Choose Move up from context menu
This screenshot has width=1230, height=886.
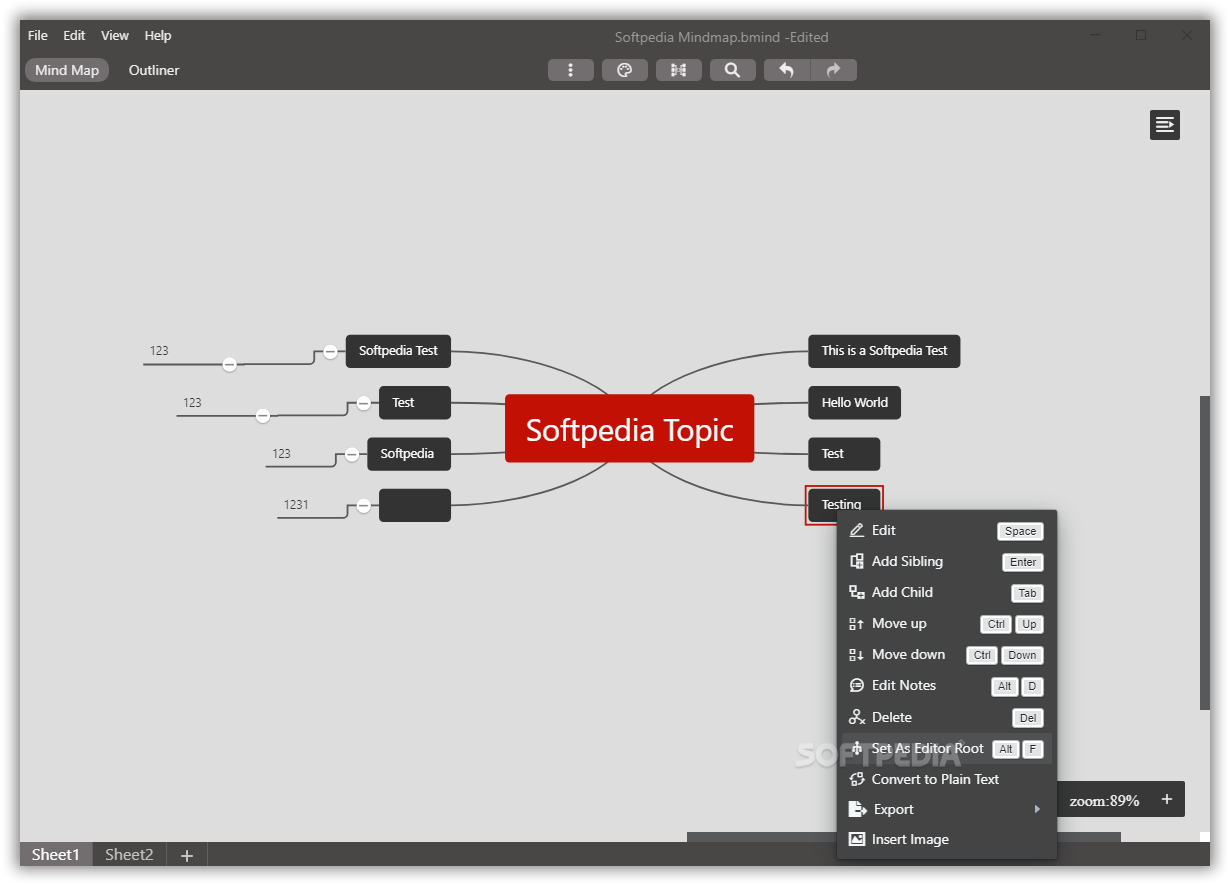[x=899, y=623]
